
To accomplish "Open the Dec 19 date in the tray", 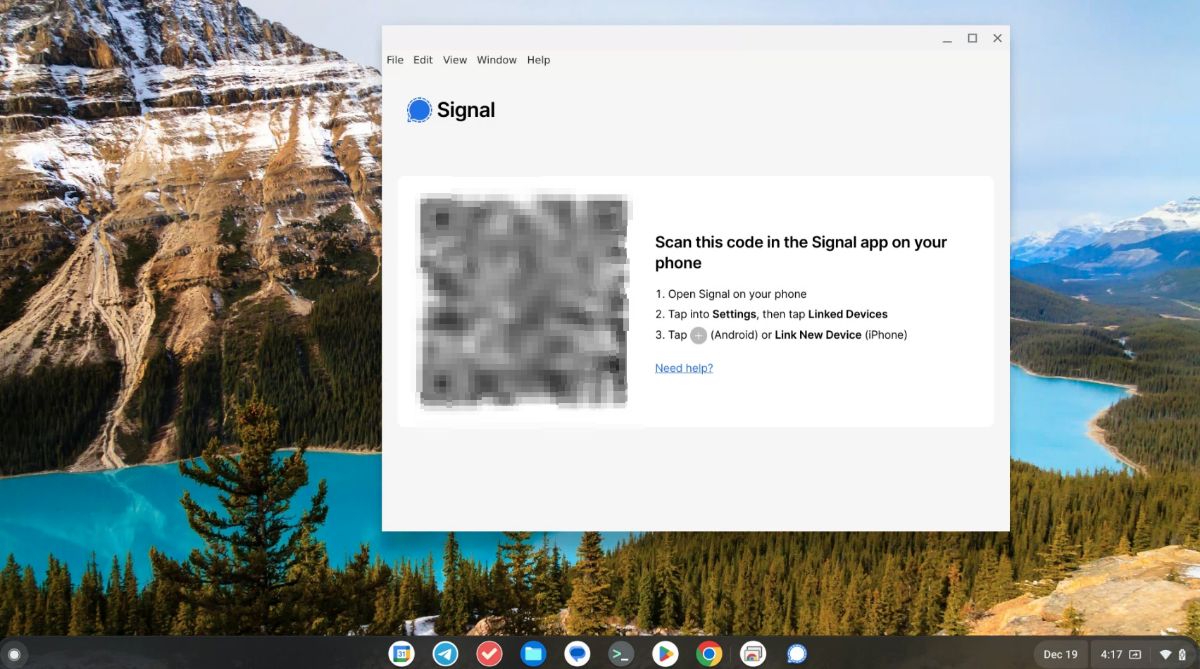I will pos(1060,654).
